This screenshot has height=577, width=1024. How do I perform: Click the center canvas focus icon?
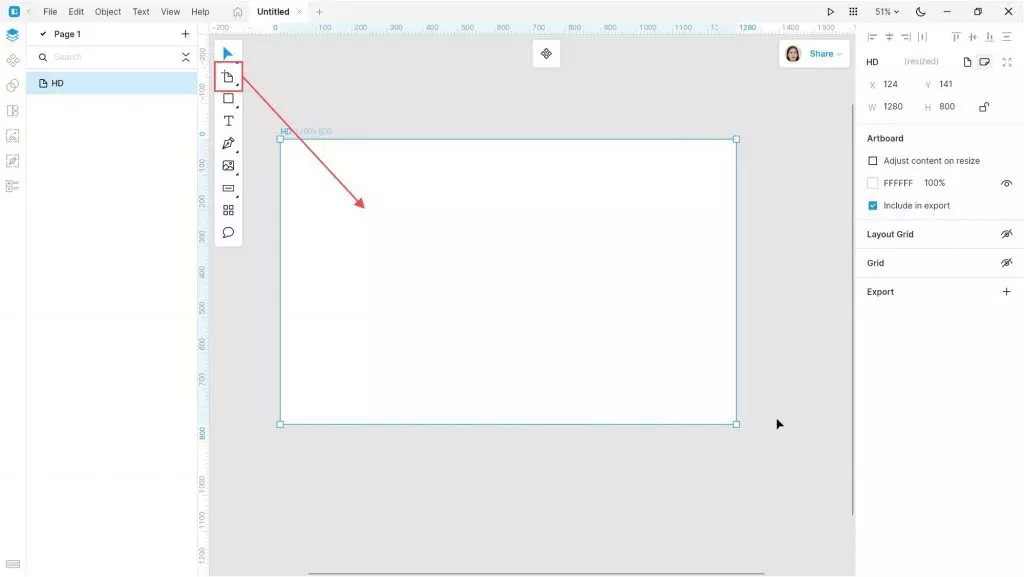(x=546, y=54)
